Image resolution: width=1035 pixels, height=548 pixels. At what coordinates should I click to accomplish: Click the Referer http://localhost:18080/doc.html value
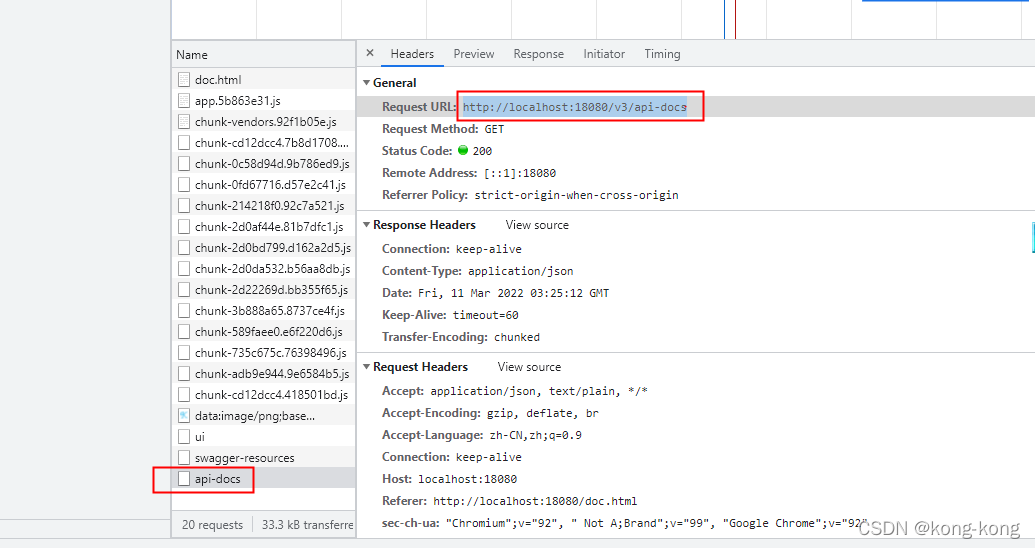click(x=535, y=501)
